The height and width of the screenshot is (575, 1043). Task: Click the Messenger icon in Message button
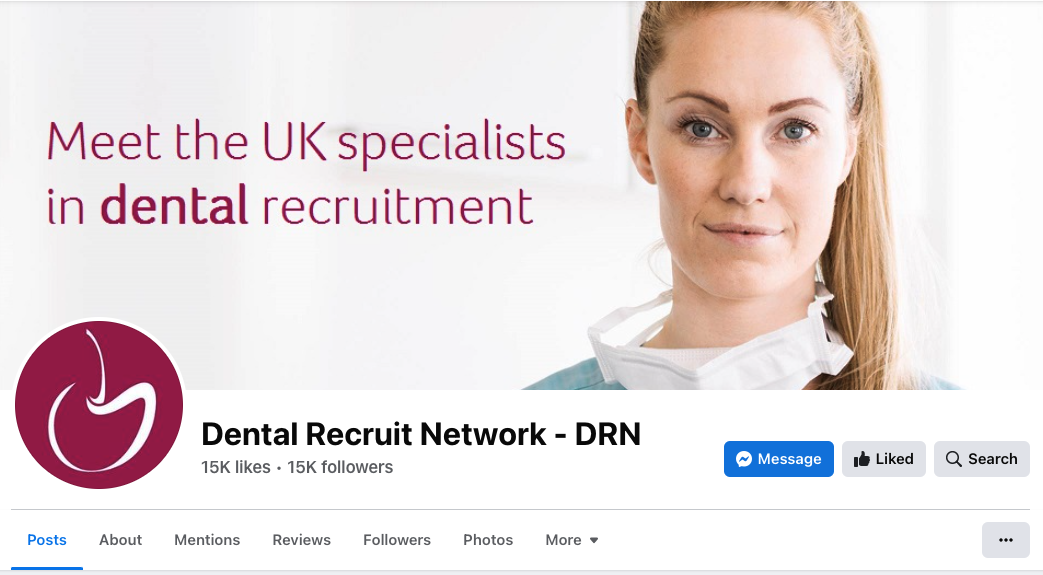744,459
